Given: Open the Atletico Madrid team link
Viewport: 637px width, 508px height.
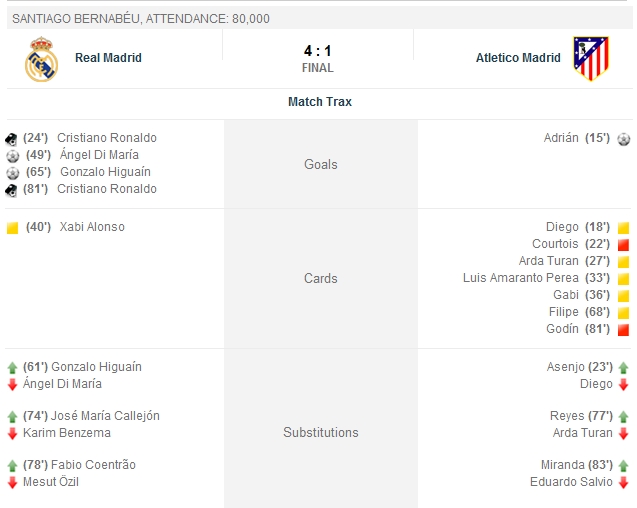Looking at the screenshot, I should point(518,58).
